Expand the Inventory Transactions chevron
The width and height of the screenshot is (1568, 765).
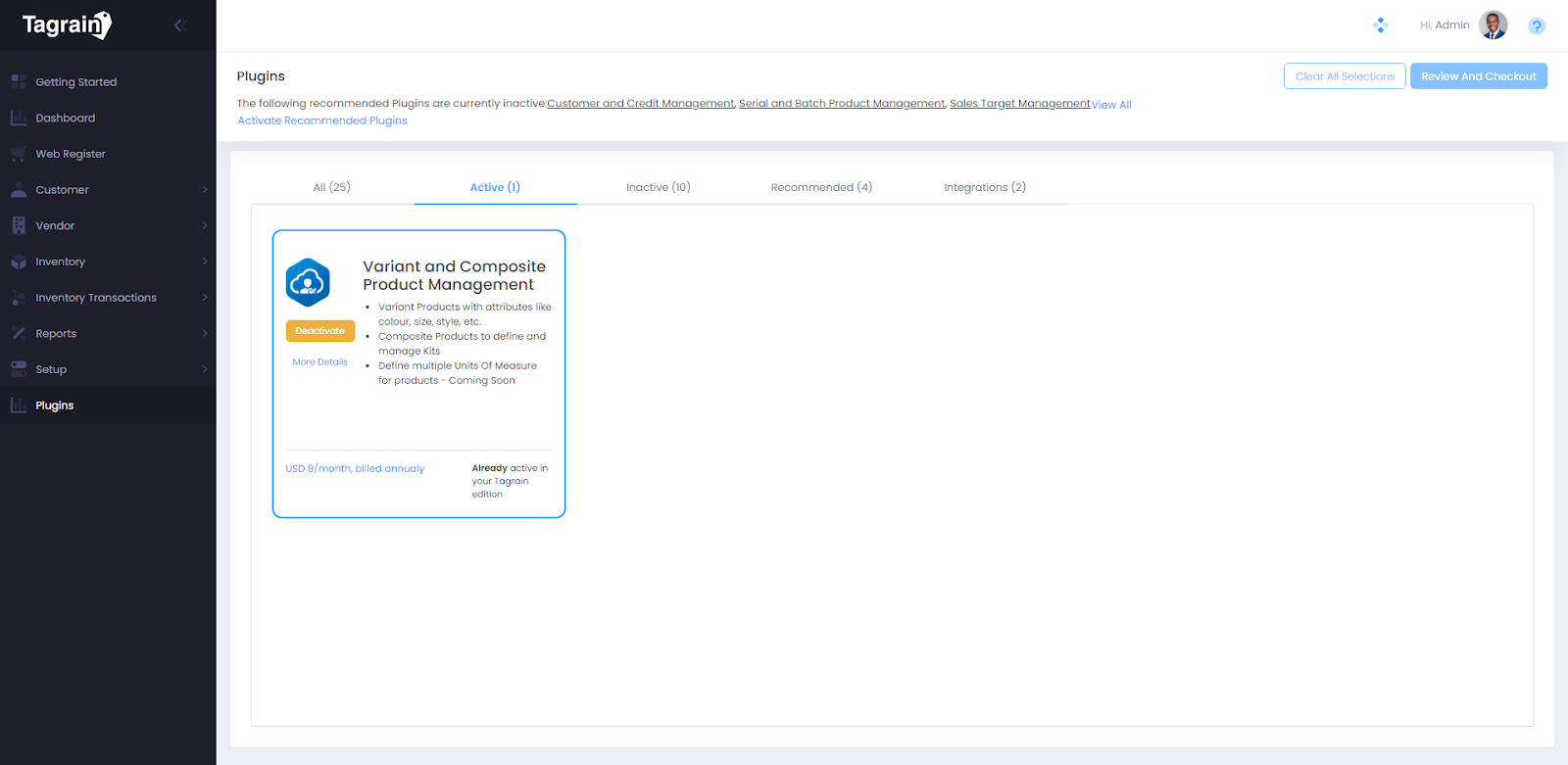tap(205, 298)
